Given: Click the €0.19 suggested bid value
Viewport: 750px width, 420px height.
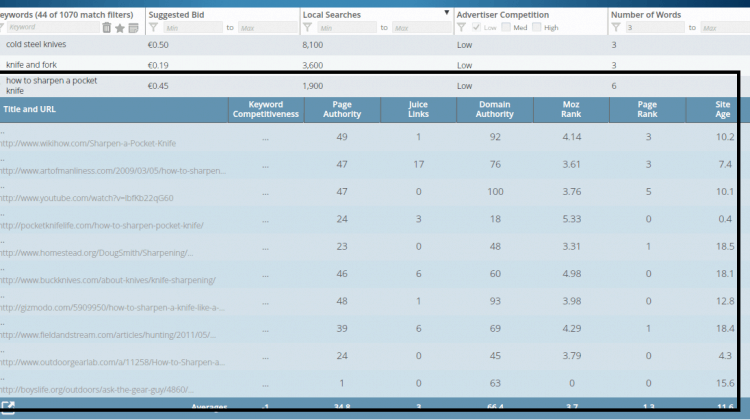Looking at the screenshot, I should point(158,65).
